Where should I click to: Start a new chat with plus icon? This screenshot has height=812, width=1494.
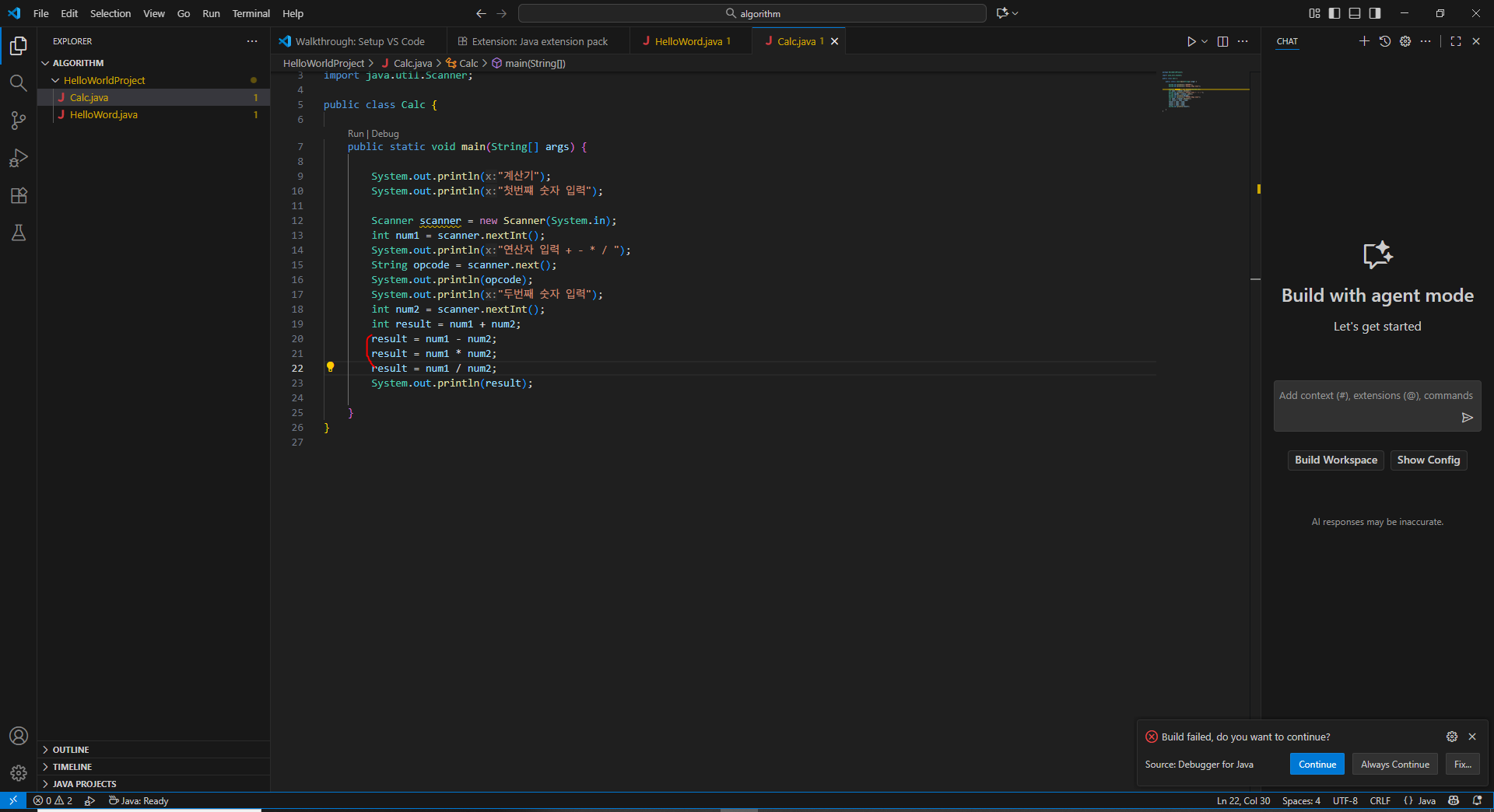(1364, 41)
